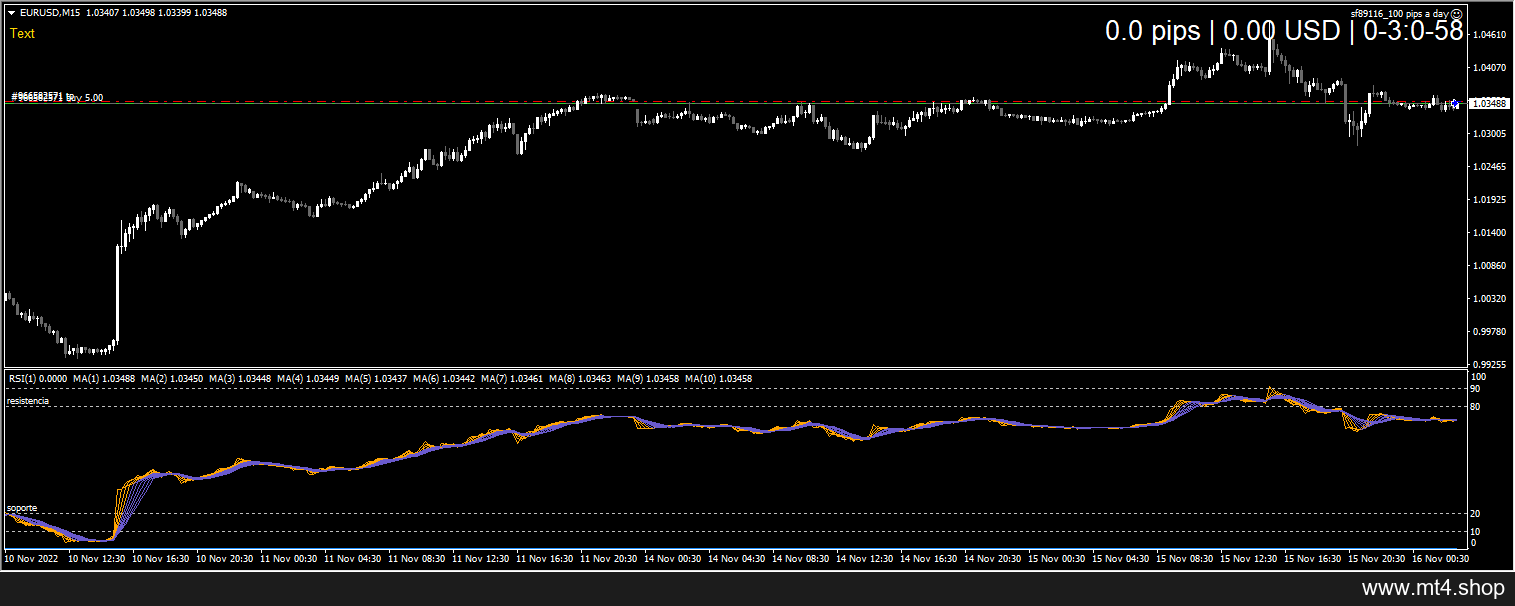Click the 'RSI(1) 0.0000' indicator label
Screen dimensions: 1515x606
38,379
